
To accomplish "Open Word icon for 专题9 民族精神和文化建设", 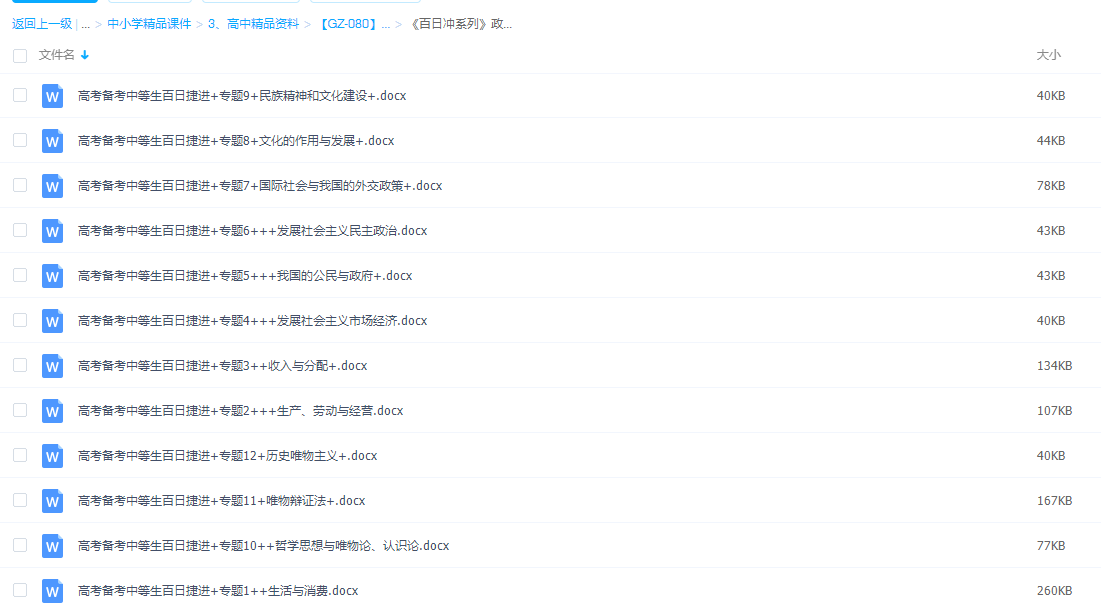I will [x=52, y=96].
